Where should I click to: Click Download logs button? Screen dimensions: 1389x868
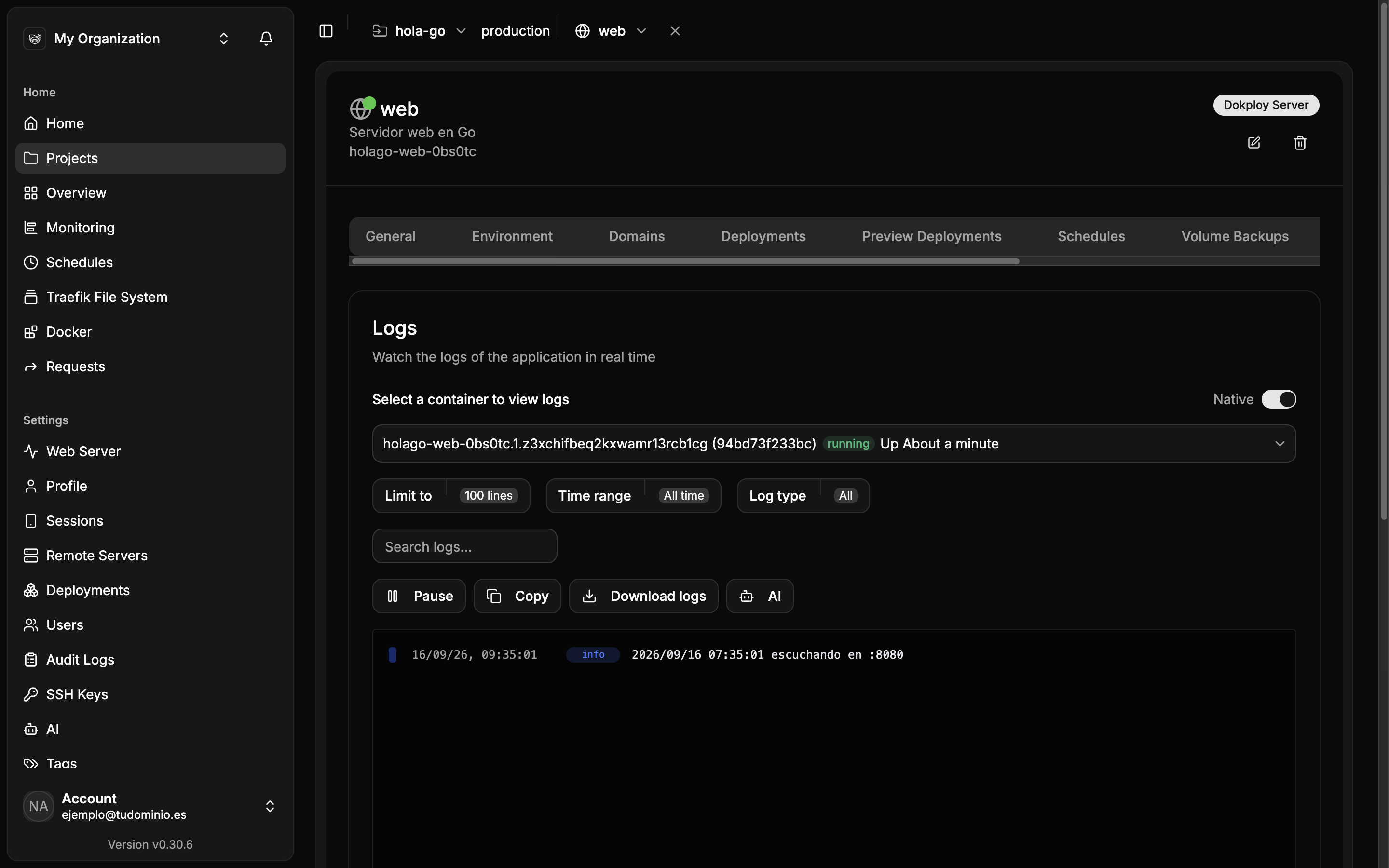tap(643, 596)
